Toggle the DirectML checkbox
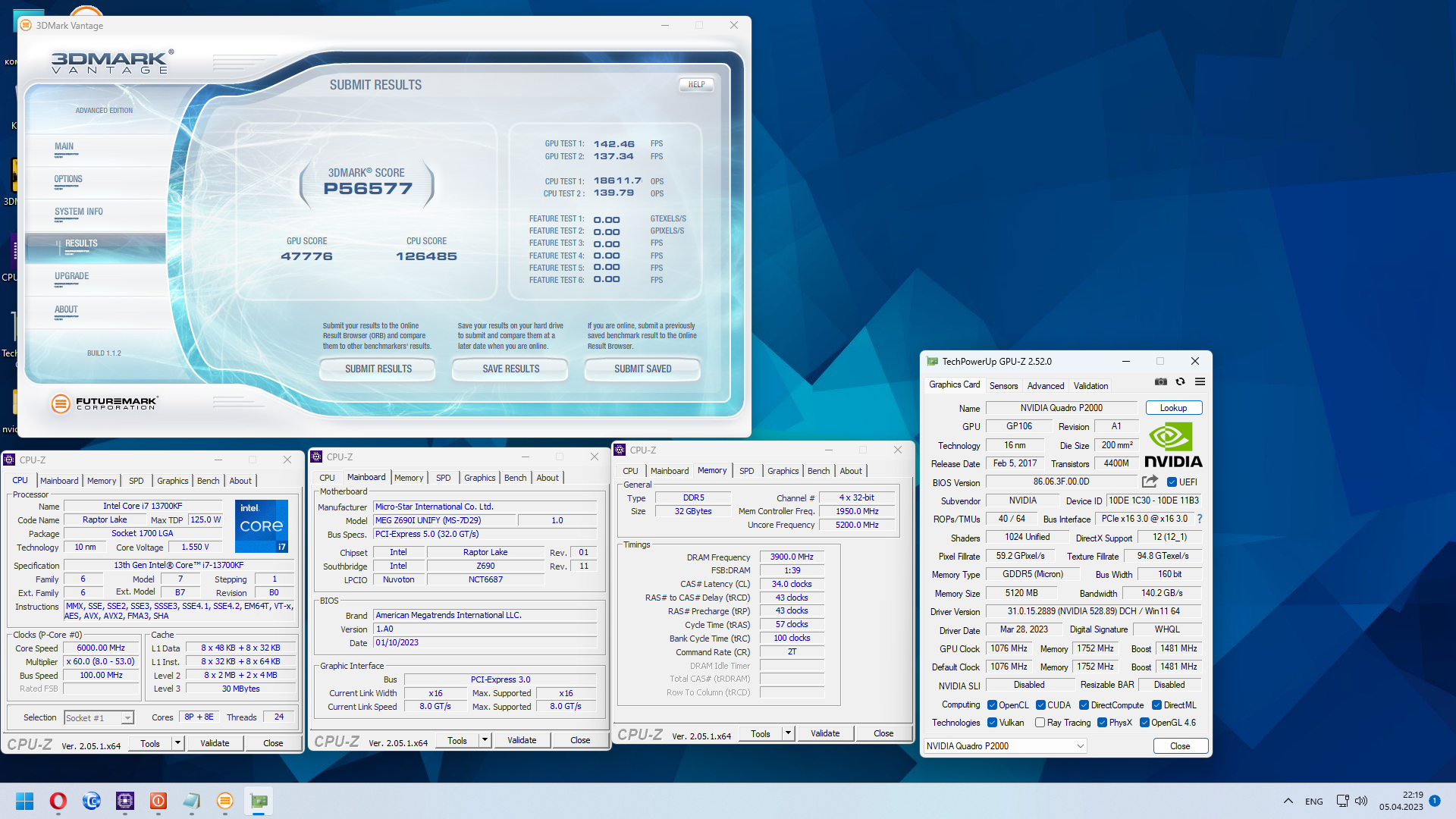Image resolution: width=1456 pixels, height=819 pixels. (1156, 705)
